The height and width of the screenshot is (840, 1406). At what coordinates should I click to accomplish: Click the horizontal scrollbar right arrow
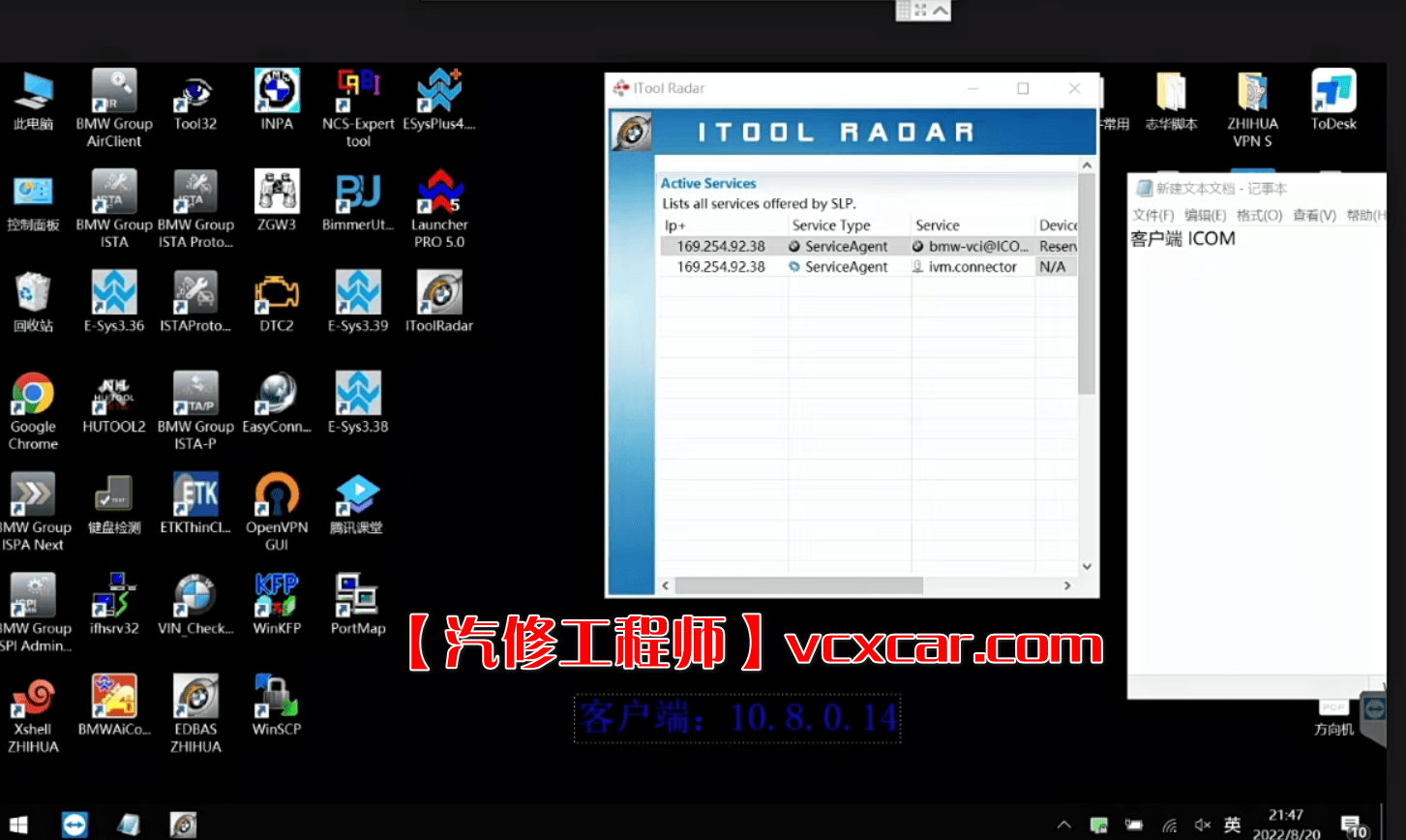pyautogui.click(x=1064, y=585)
